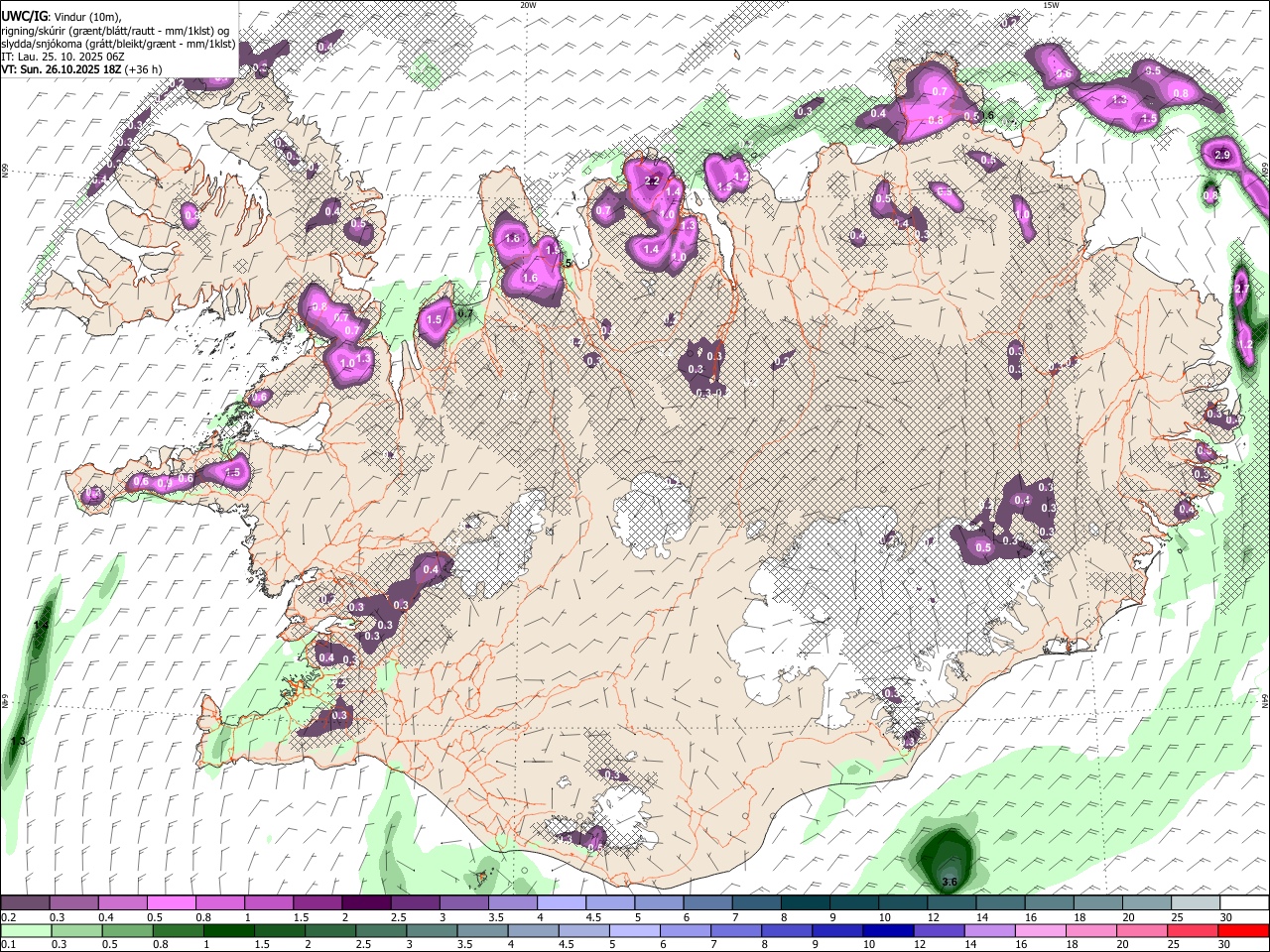This screenshot has height=952, width=1270.
Task: Select the 'VT: Sun. 26.10.2025 18Z (+36 h)' line
Action: coord(81,69)
